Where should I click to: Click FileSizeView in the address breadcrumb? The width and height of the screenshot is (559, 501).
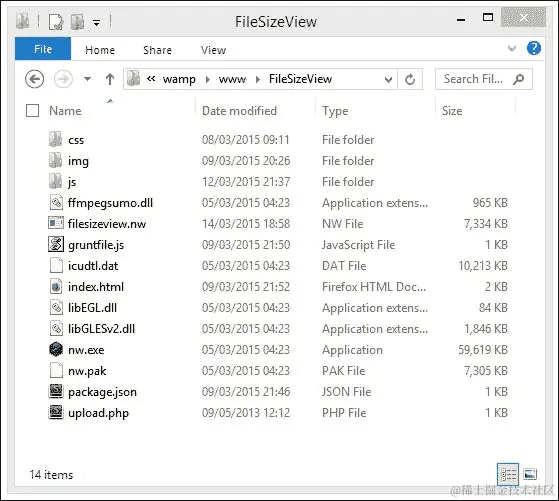(x=301, y=79)
